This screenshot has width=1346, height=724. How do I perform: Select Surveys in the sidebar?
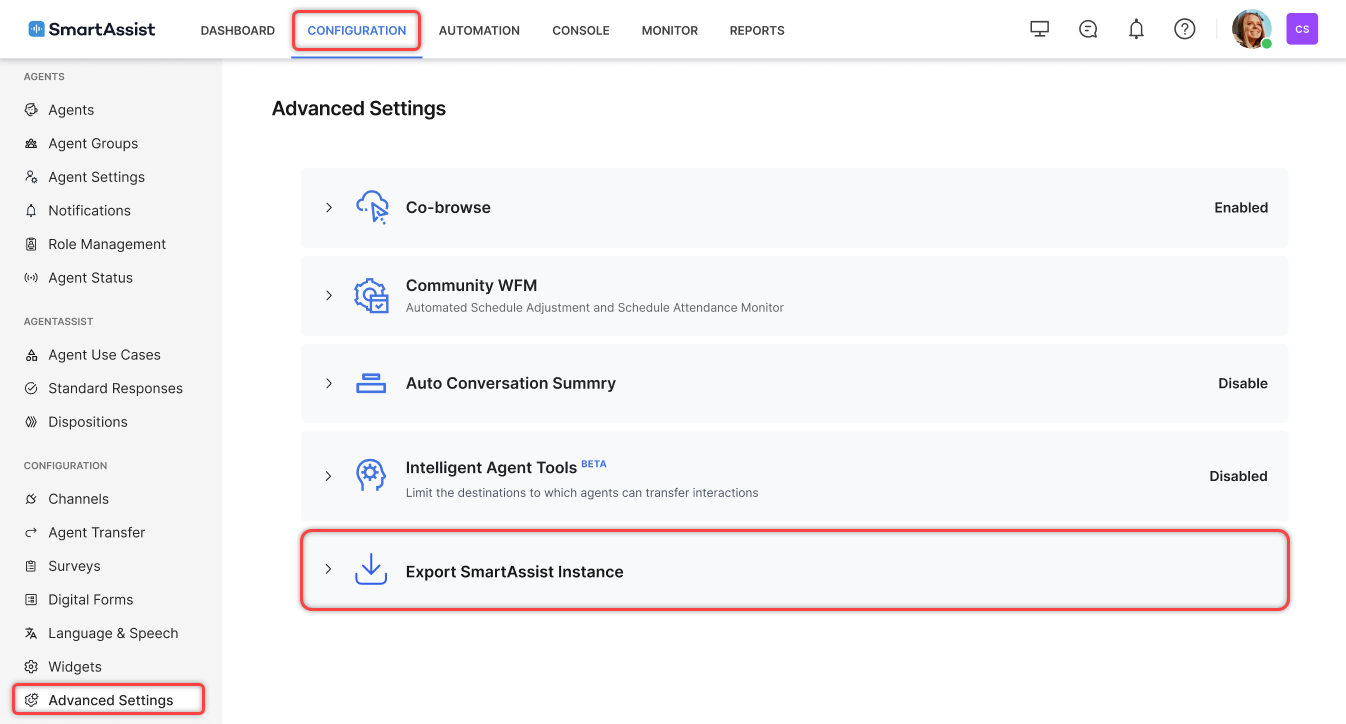[x=74, y=566]
